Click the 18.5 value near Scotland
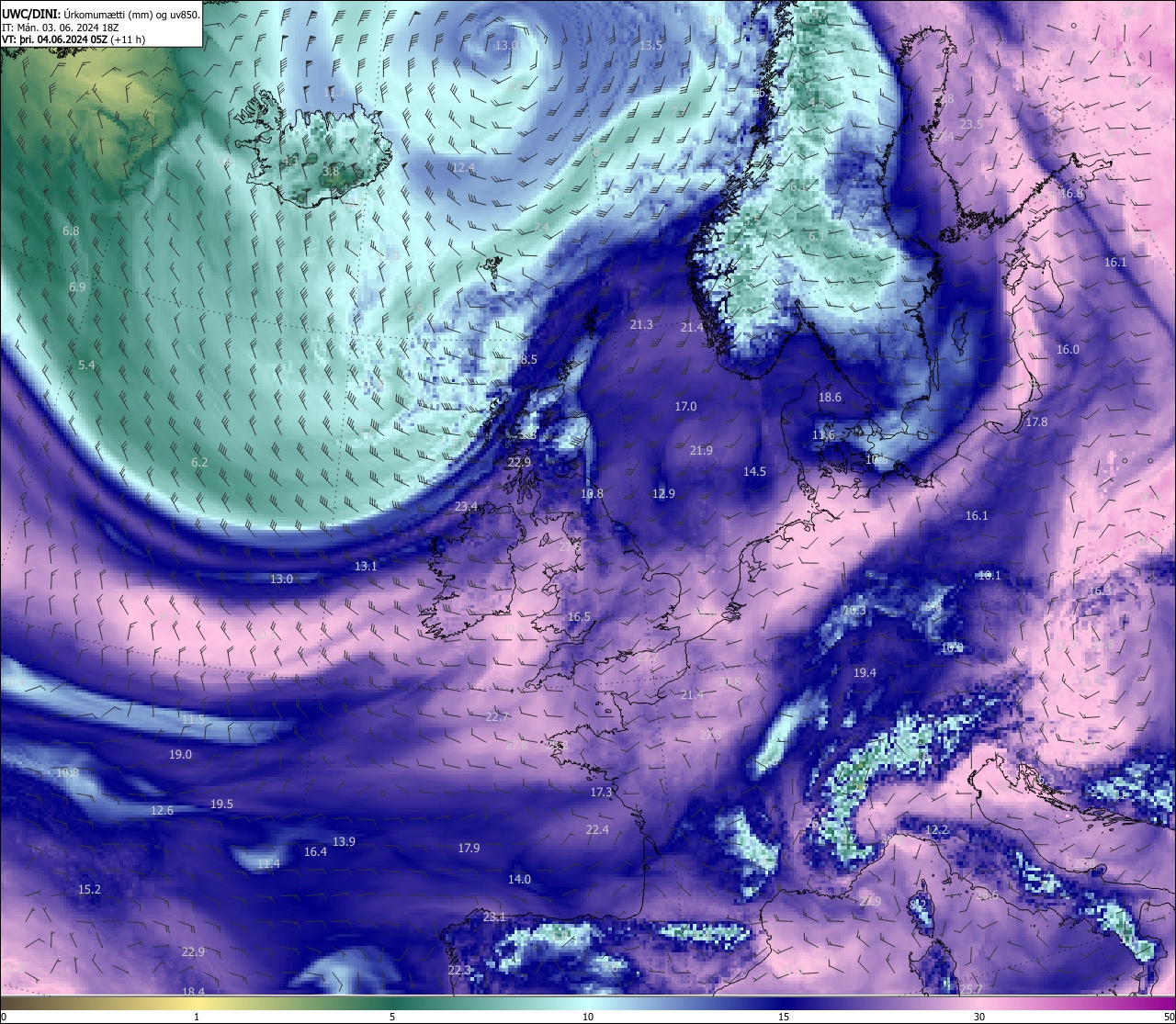Screen dimensions: 1176x1024 click(526, 360)
